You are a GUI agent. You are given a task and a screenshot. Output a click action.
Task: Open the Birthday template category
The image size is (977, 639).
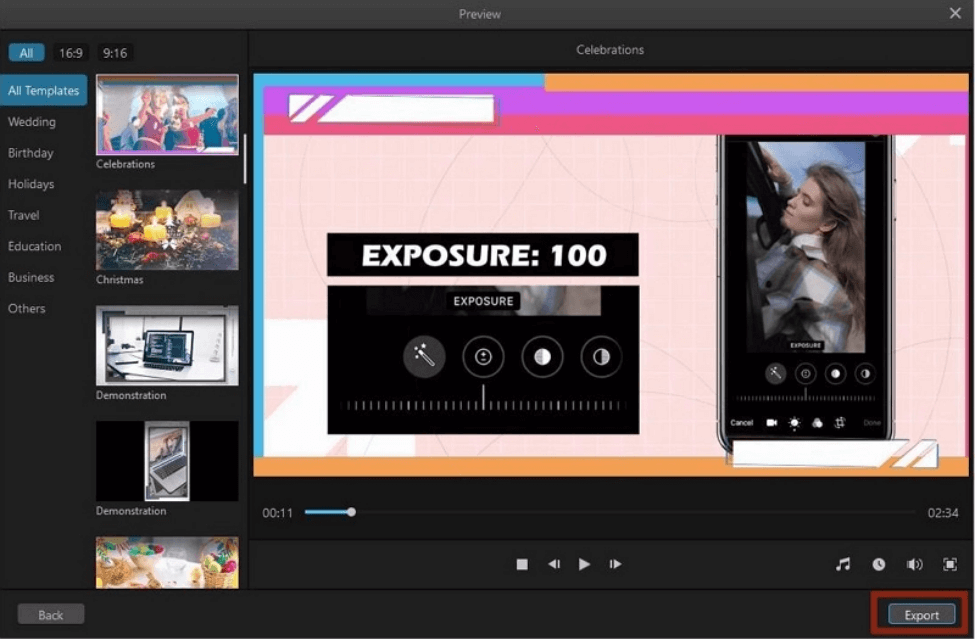31,153
